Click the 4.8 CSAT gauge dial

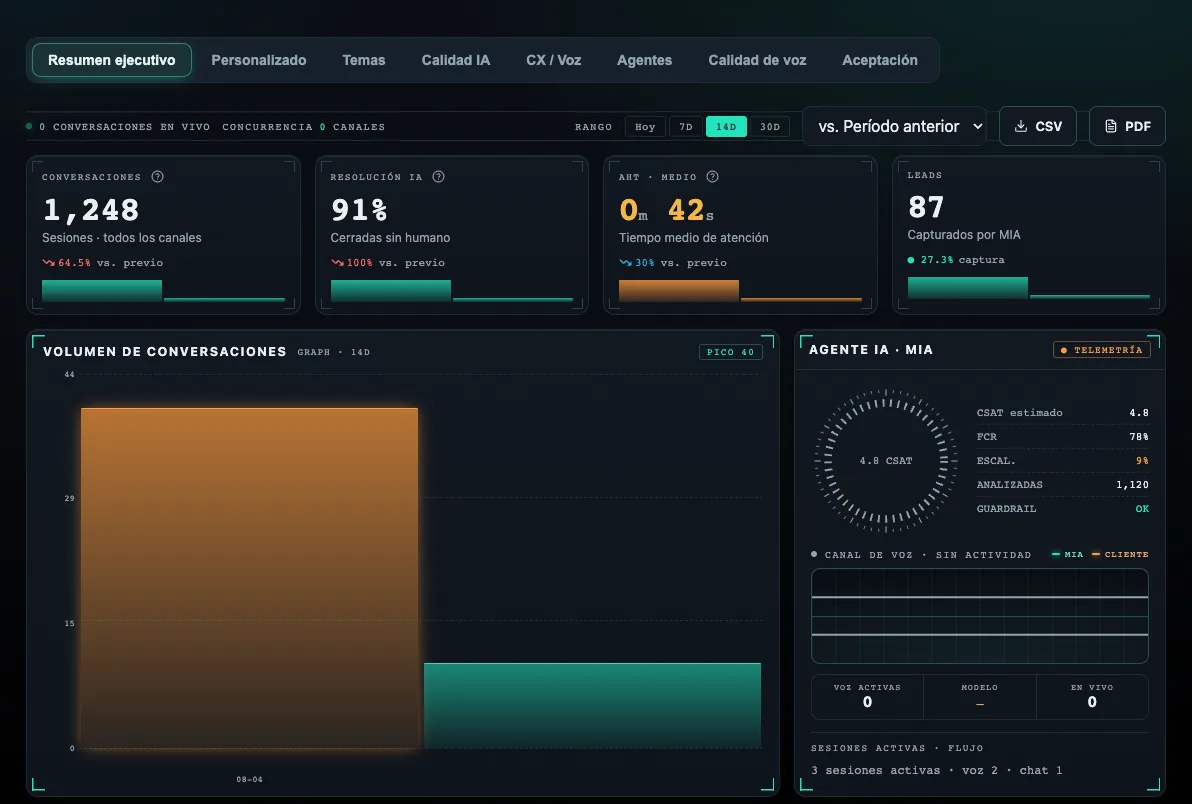(x=886, y=461)
